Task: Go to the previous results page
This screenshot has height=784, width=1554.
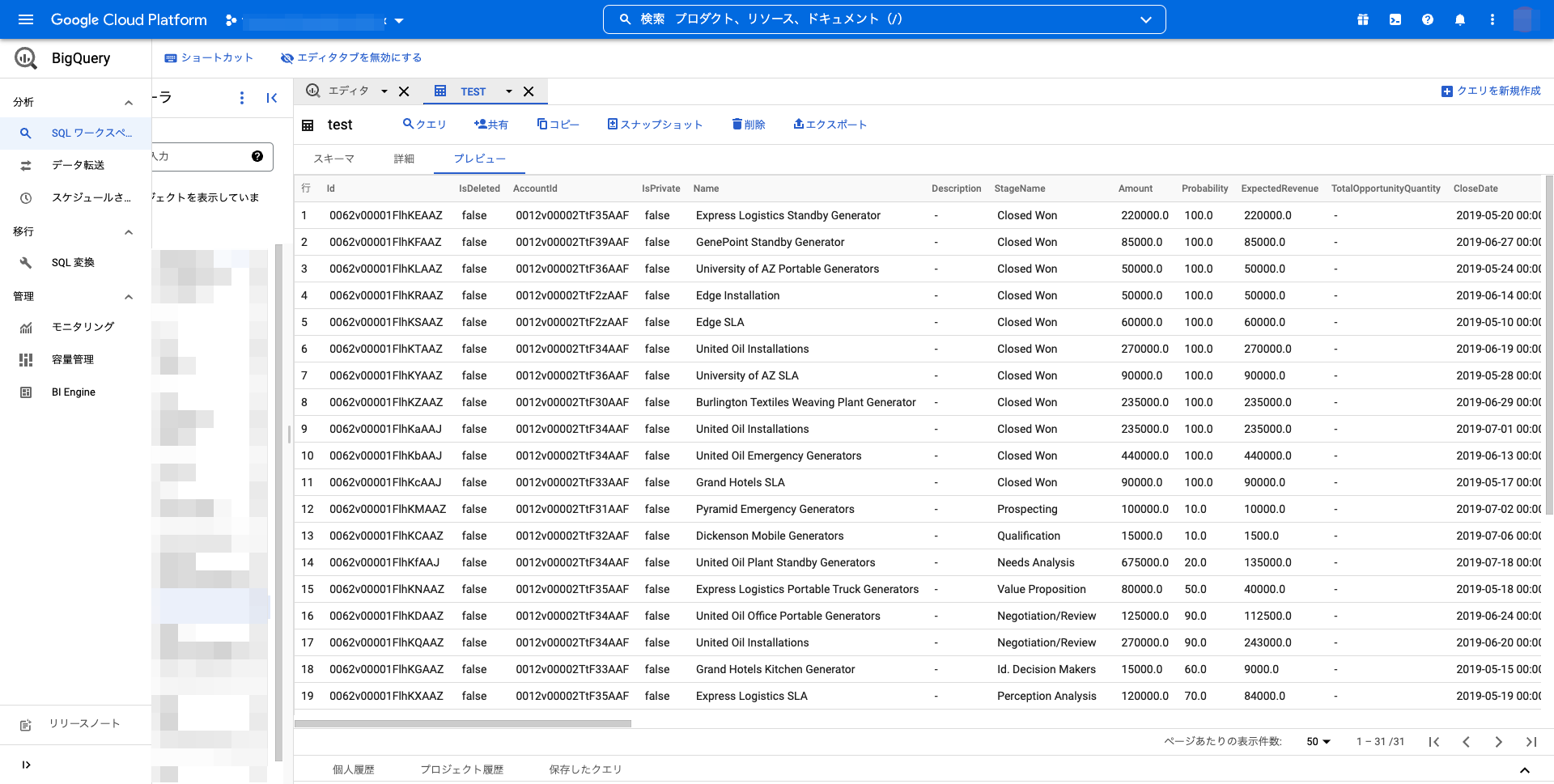Action: point(1466,742)
